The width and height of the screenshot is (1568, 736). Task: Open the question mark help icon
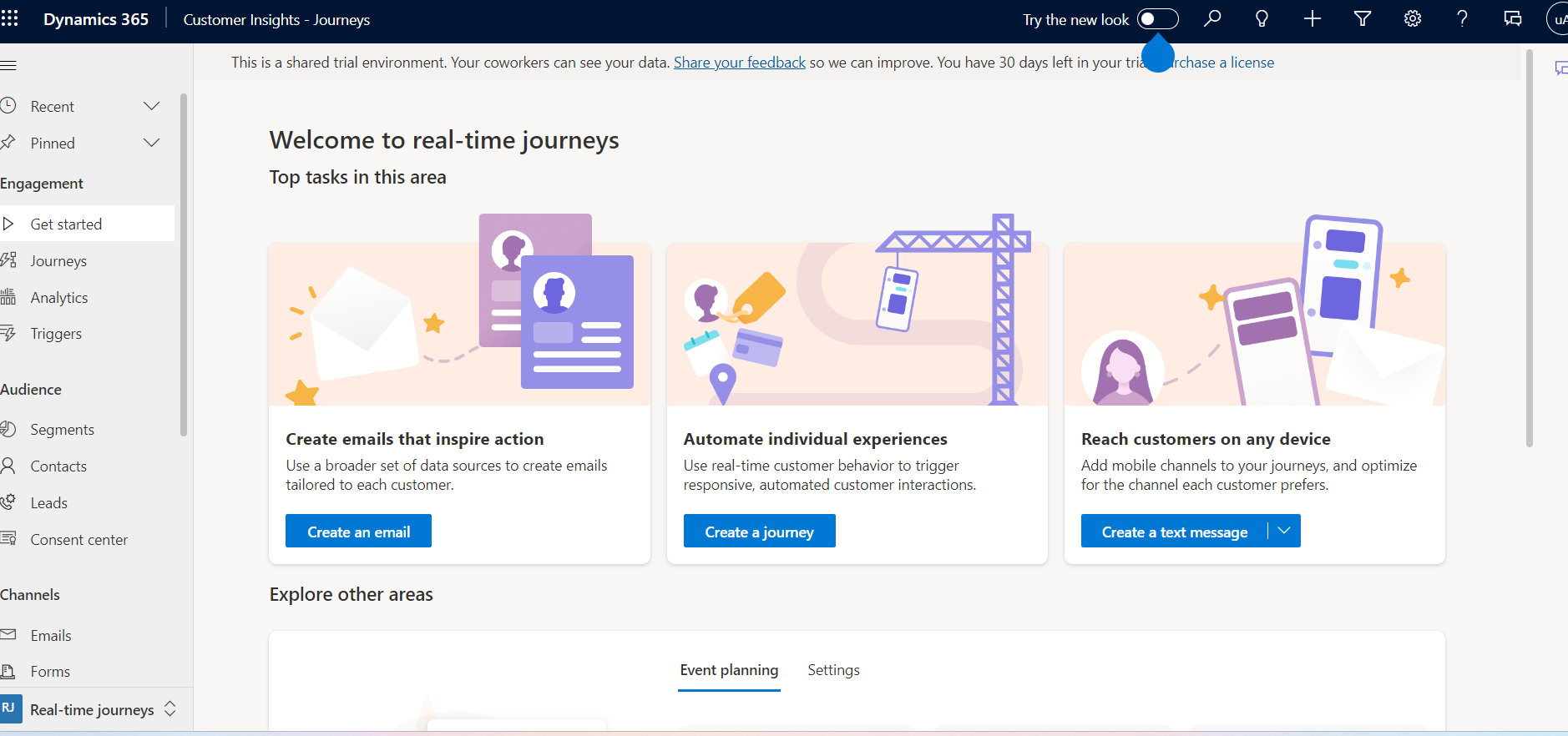point(1462,19)
